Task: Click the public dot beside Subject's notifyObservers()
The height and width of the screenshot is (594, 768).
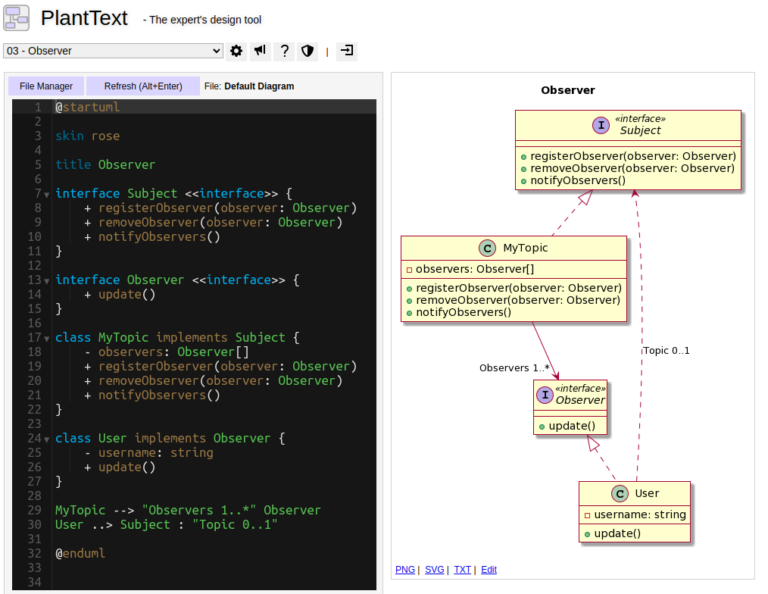Action: coord(524,181)
